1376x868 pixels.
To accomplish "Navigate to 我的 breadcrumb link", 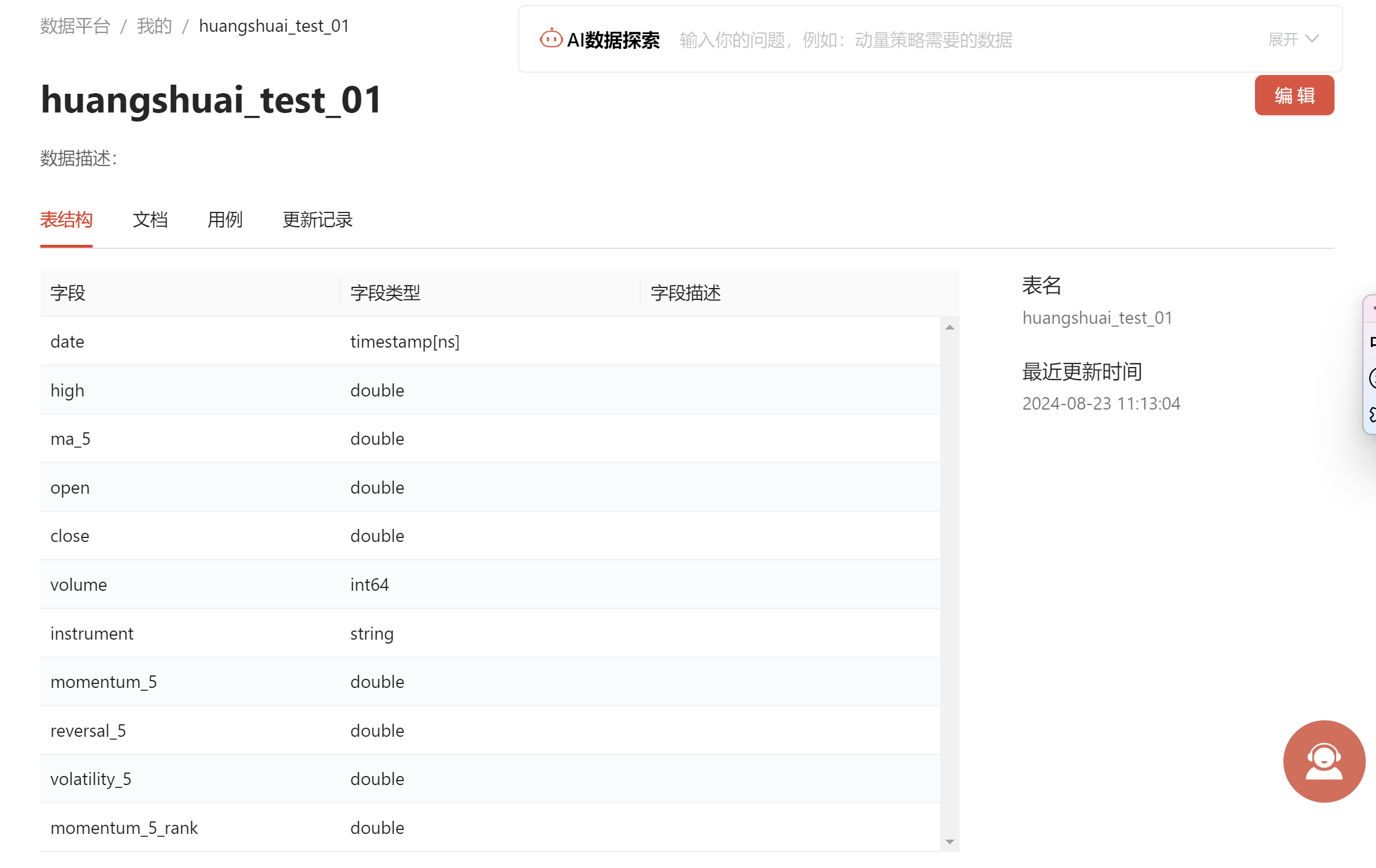I will point(155,26).
